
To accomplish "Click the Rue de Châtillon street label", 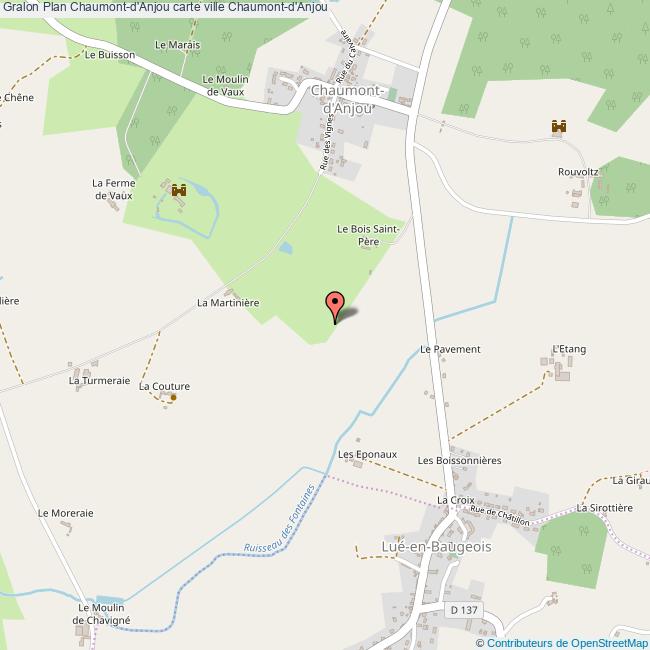I will click(x=500, y=515).
